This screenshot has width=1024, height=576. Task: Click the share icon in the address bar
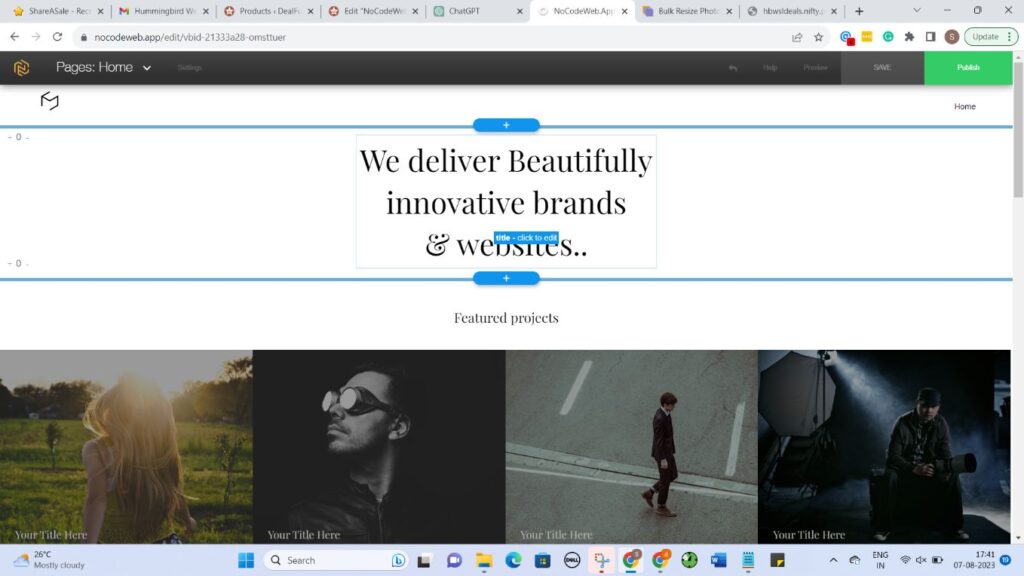point(796,36)
